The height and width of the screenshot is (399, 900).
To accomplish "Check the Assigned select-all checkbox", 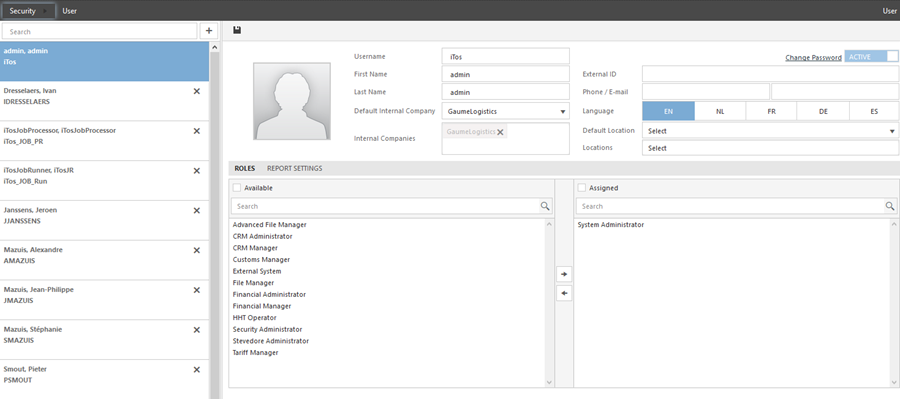I will point(581,188).
